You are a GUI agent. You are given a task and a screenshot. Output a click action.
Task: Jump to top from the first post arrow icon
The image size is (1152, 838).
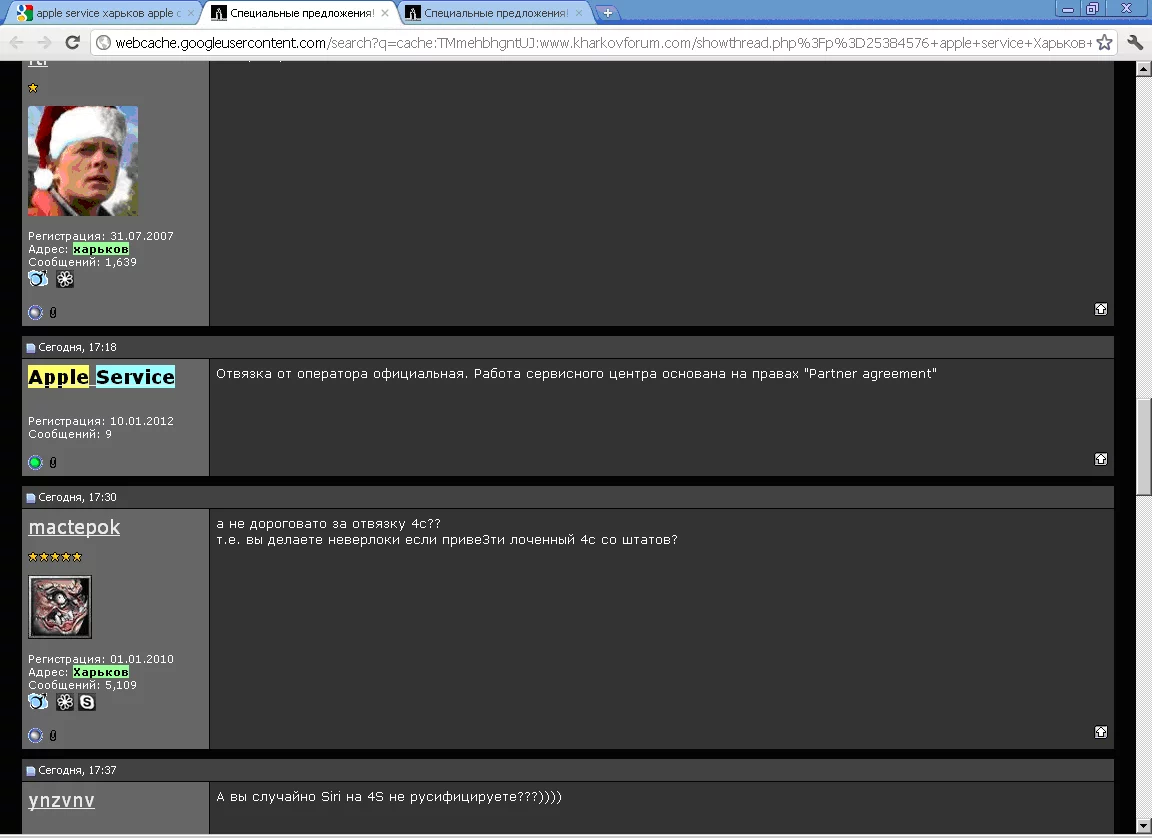tap(1101, 309)
